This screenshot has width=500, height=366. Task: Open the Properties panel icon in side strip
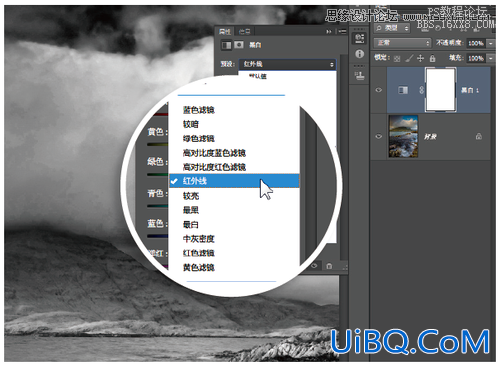click(x=359, y=38)
